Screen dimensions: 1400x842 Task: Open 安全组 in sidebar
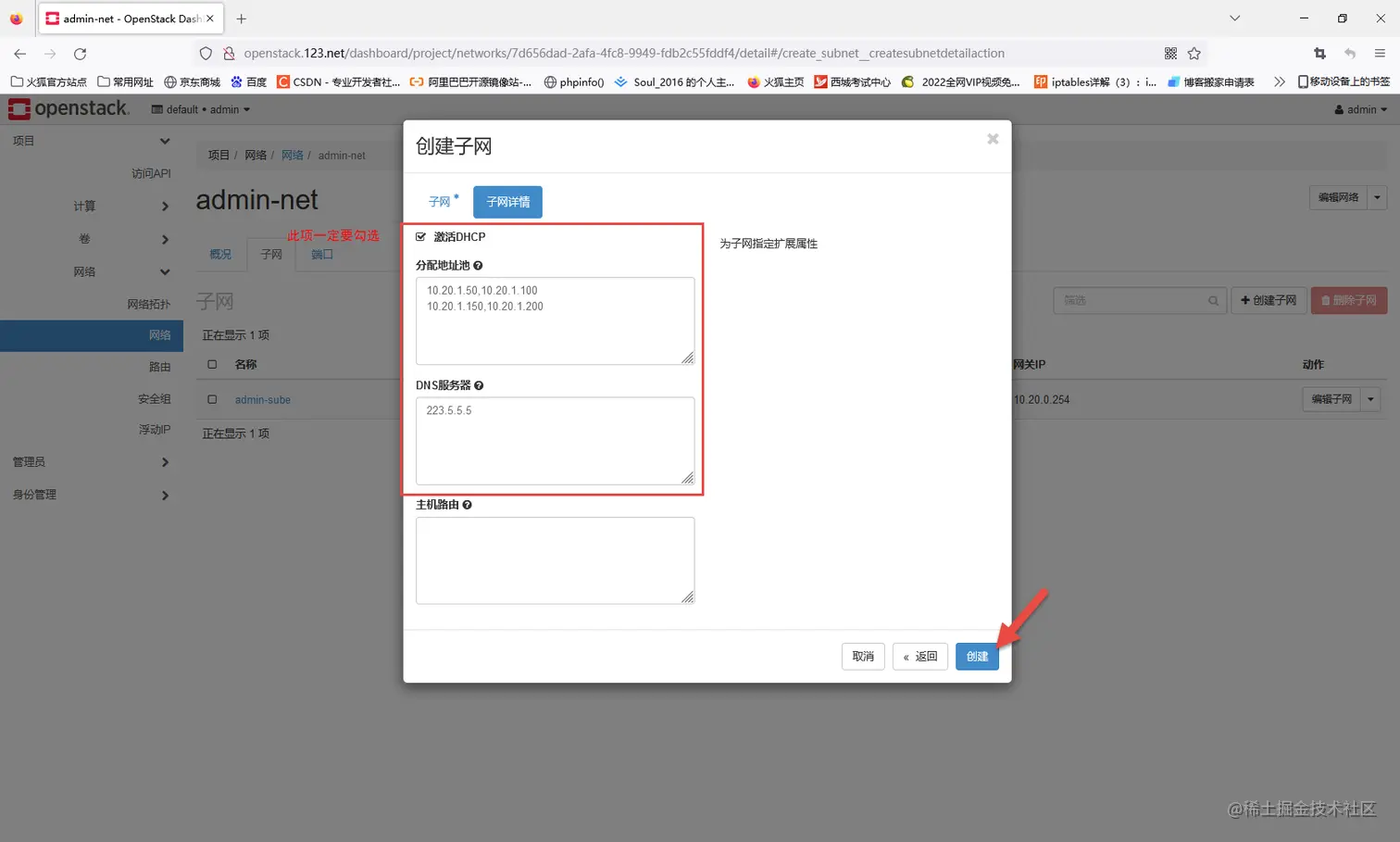[x=154, y=399]
